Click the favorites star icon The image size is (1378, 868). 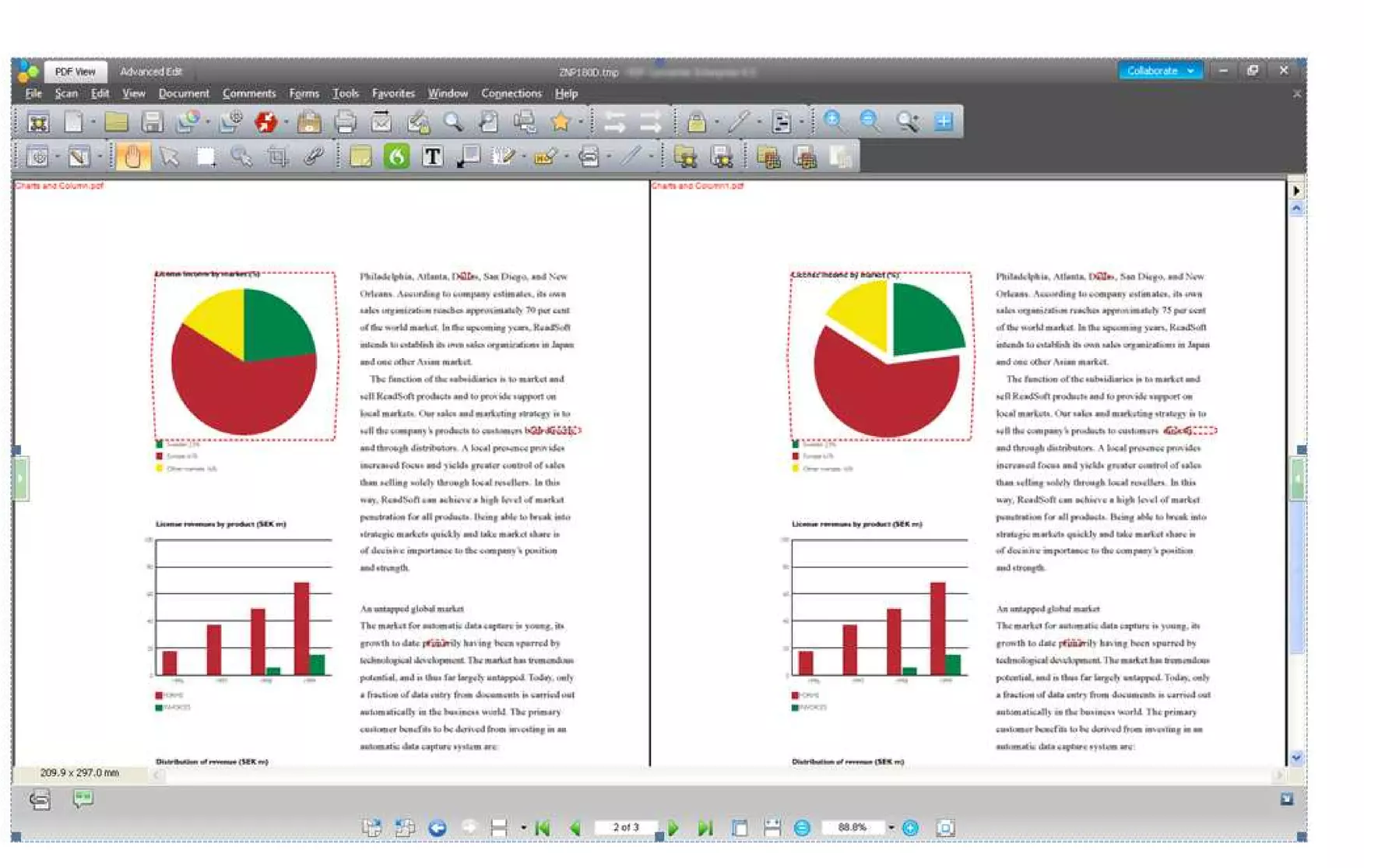tap(560, 121)
